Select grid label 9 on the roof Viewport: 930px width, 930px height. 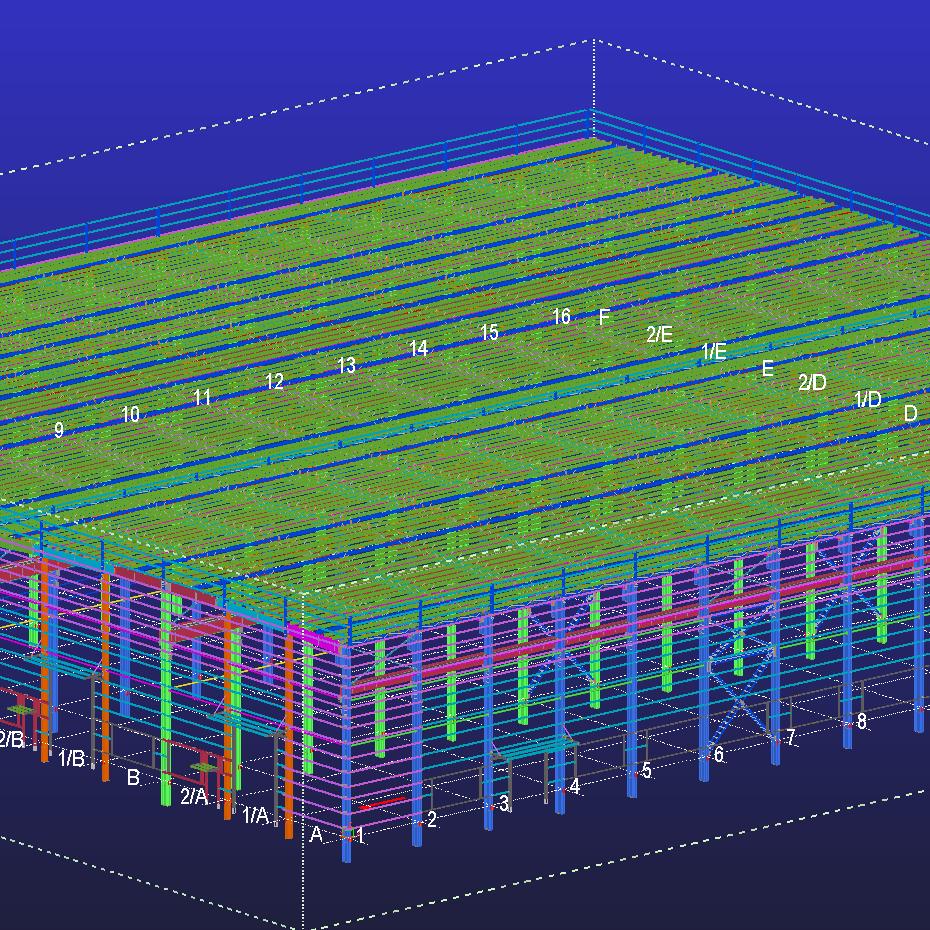(x=59, y=430)
